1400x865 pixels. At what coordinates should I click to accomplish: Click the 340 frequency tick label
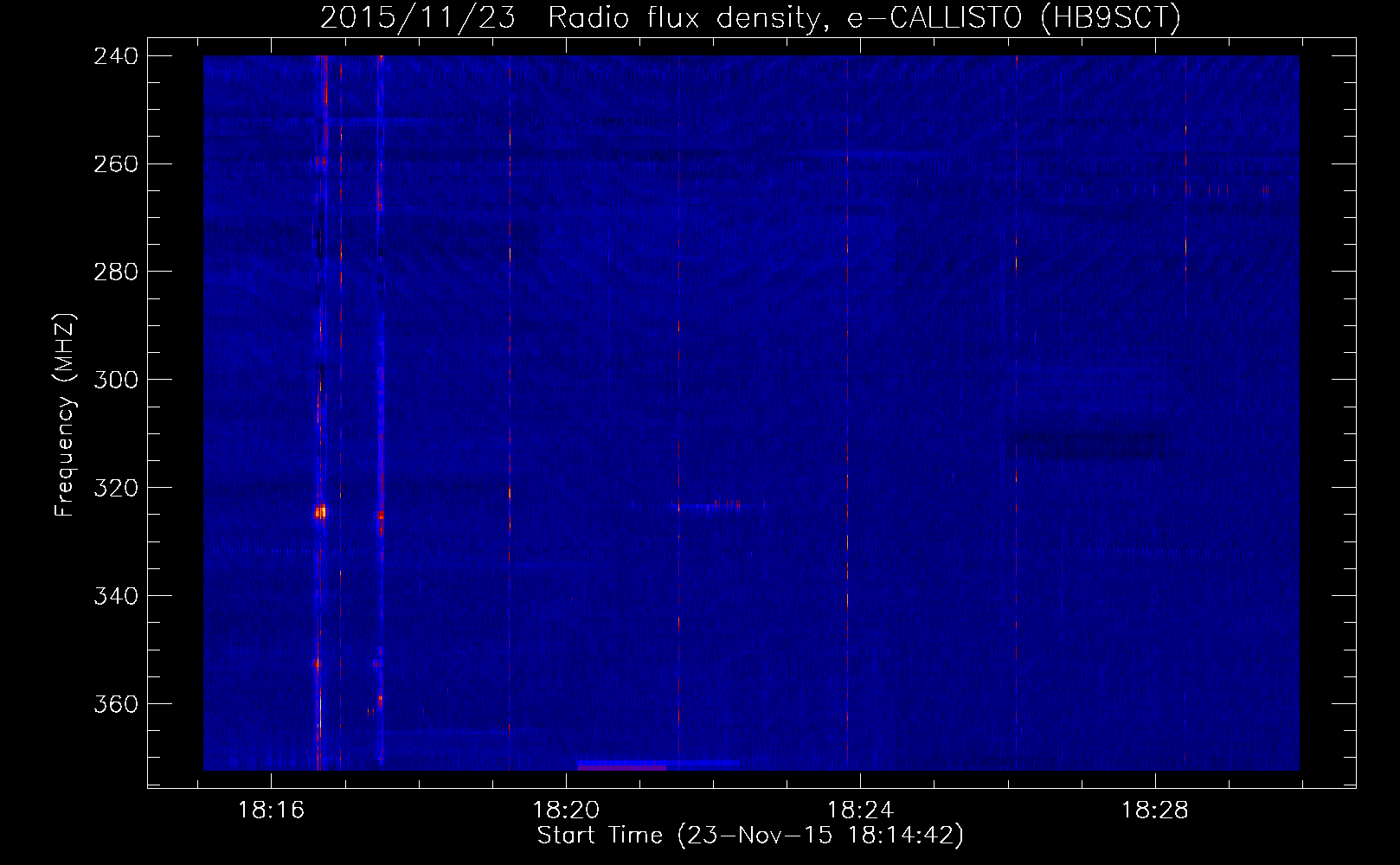[x=114, y=596]
